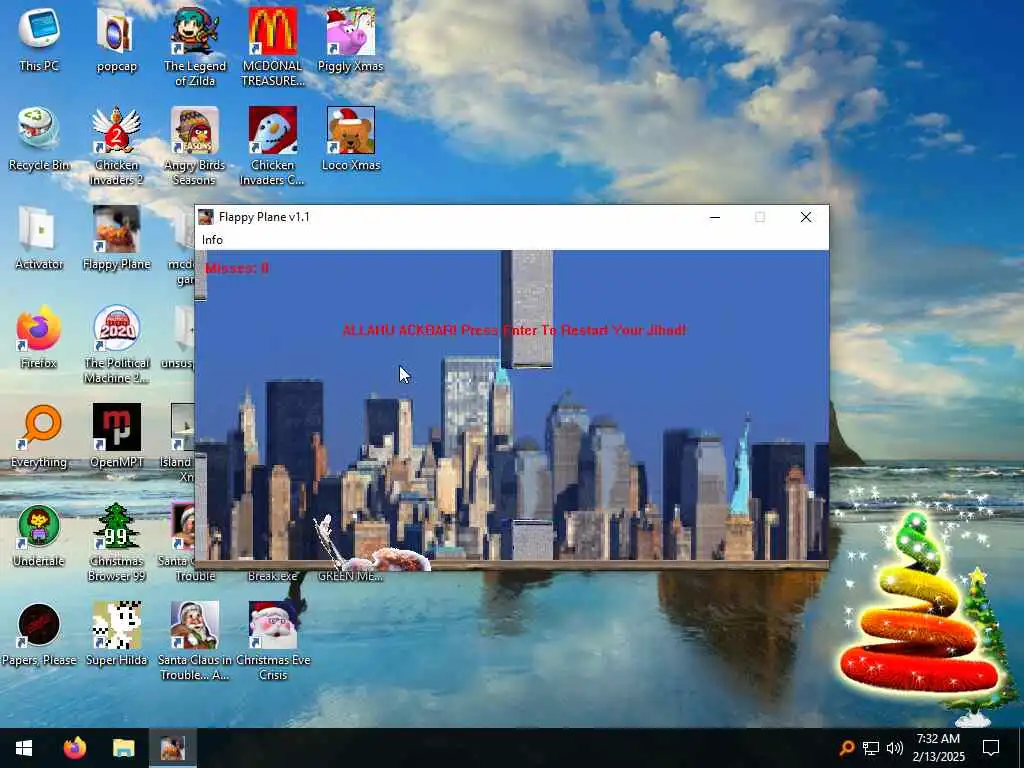Select The Political Machine 2020 shortcut
This screenshot has width=1024, height=768.
pyautogui.click(x=116, y=345)
